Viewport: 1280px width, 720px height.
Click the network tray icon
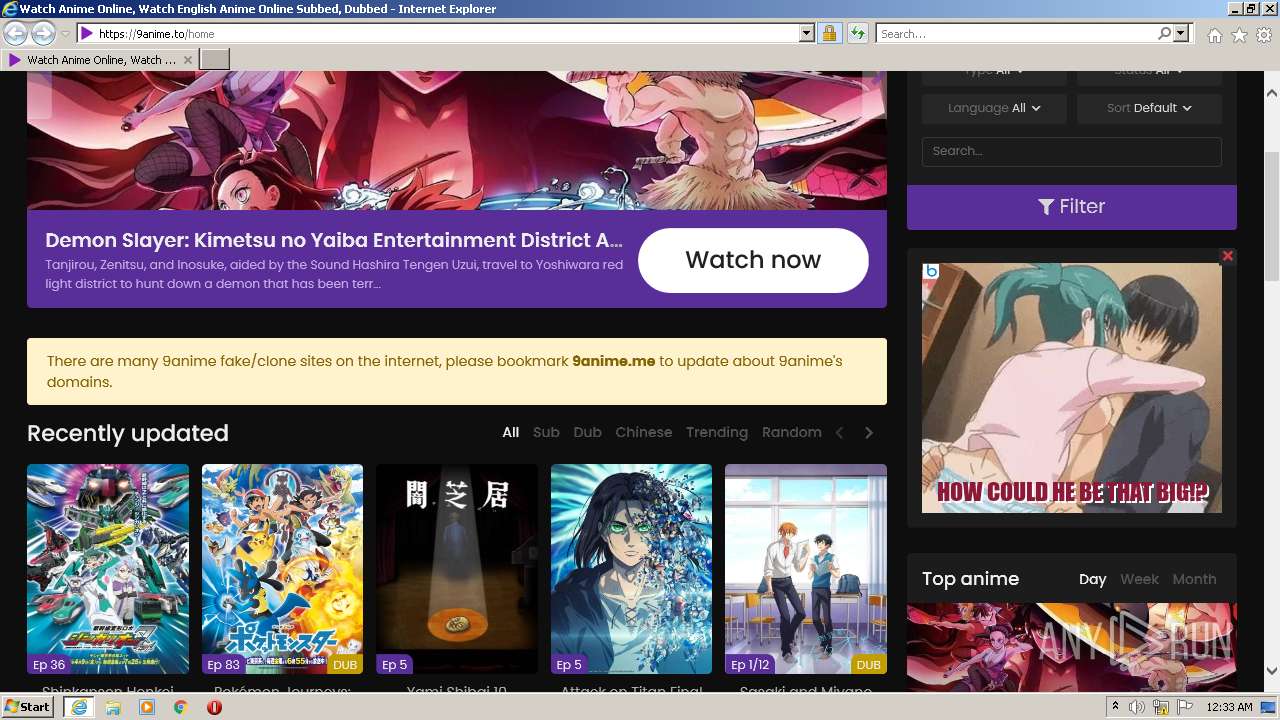pos(1161,707)
